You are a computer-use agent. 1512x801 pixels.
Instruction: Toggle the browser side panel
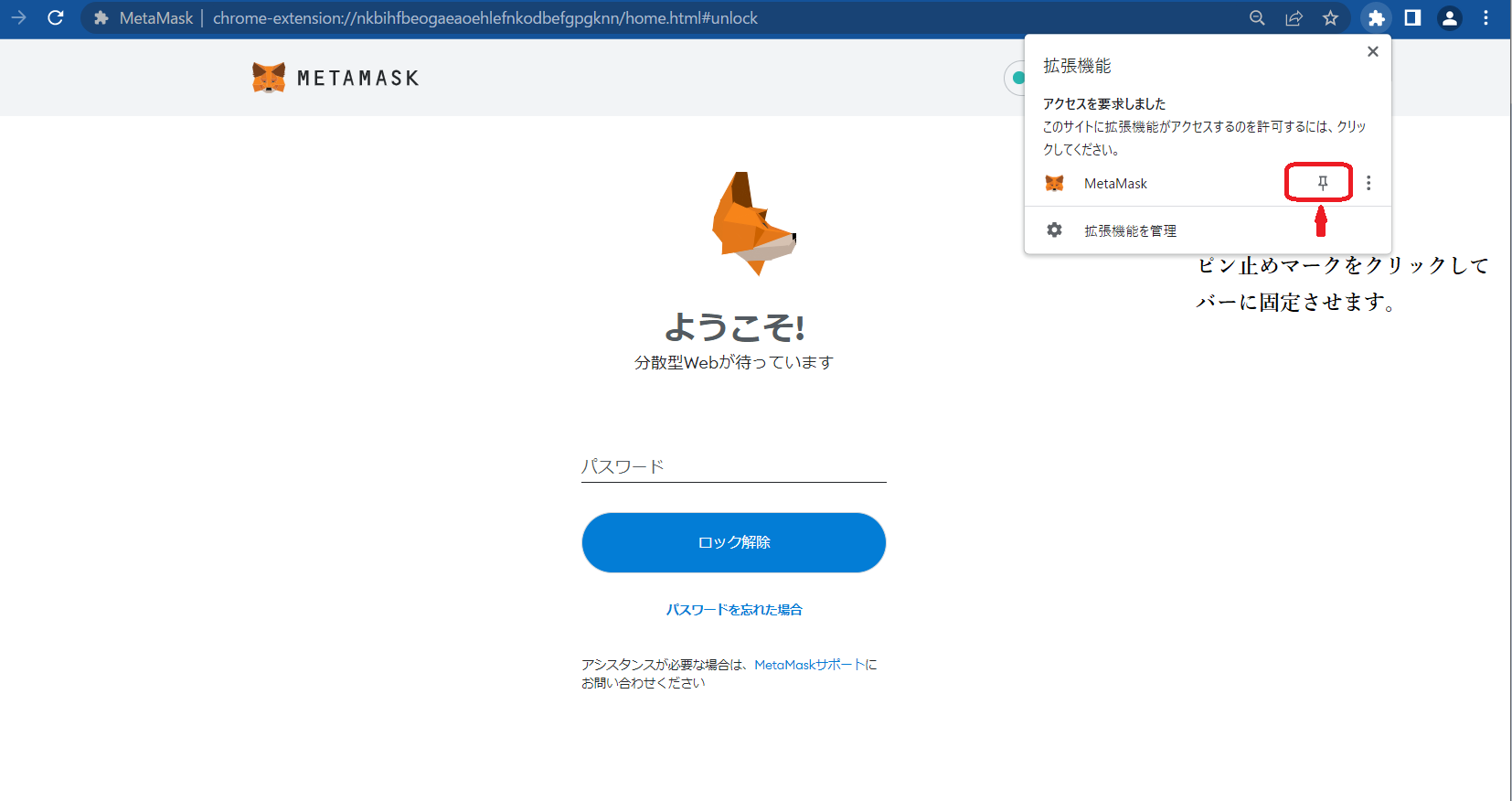point(1412,18)
